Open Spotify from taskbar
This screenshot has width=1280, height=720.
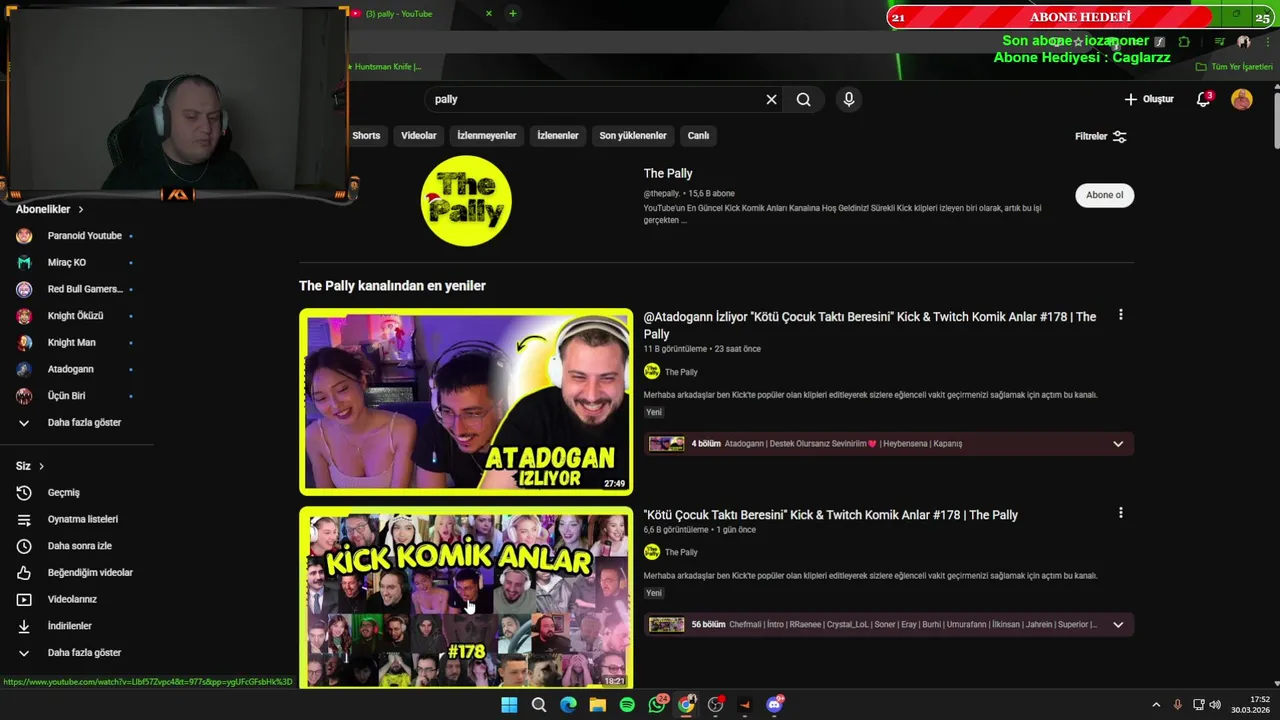click(627, 705)
